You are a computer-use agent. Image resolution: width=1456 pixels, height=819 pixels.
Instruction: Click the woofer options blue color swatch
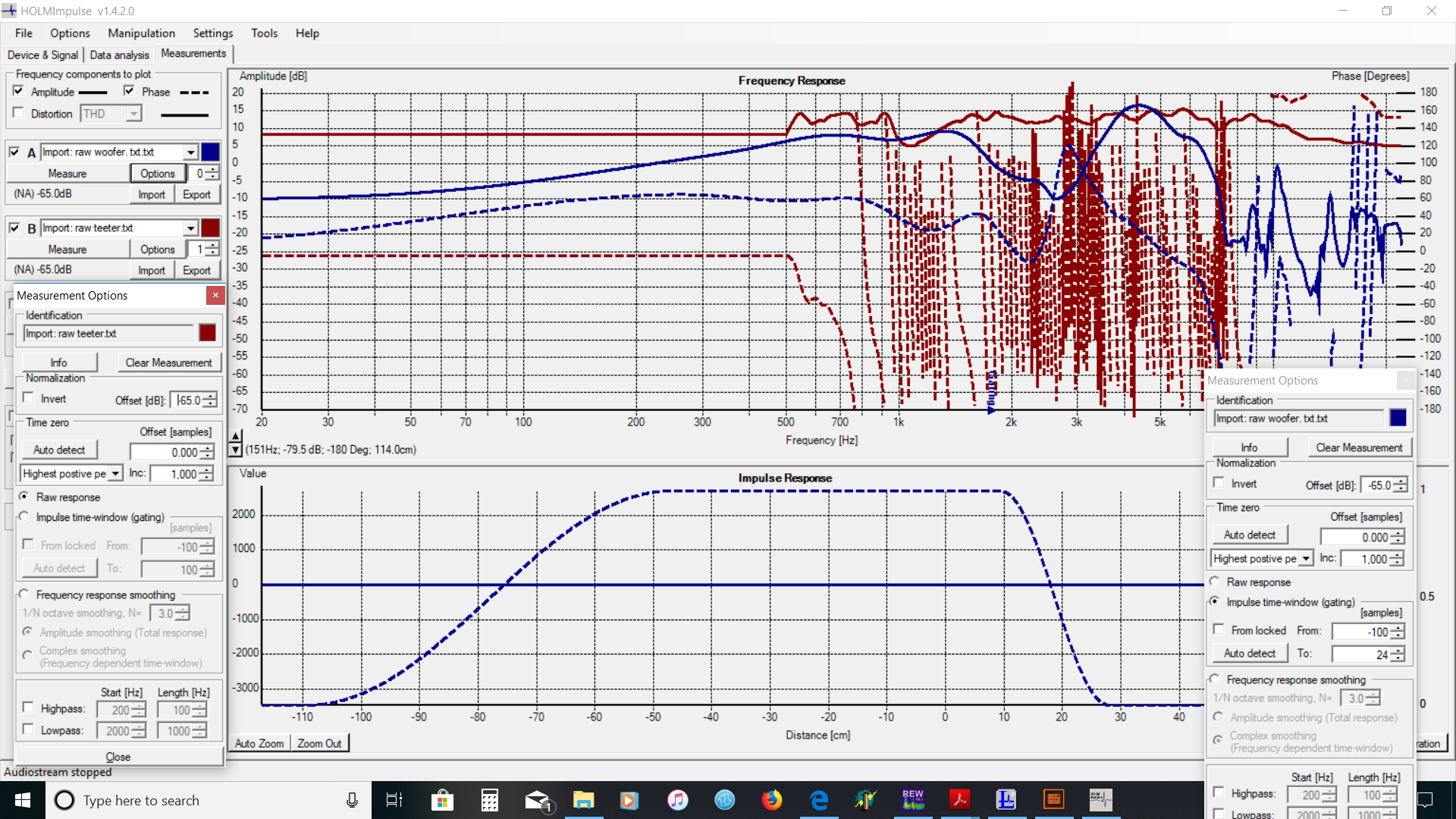1398,418
